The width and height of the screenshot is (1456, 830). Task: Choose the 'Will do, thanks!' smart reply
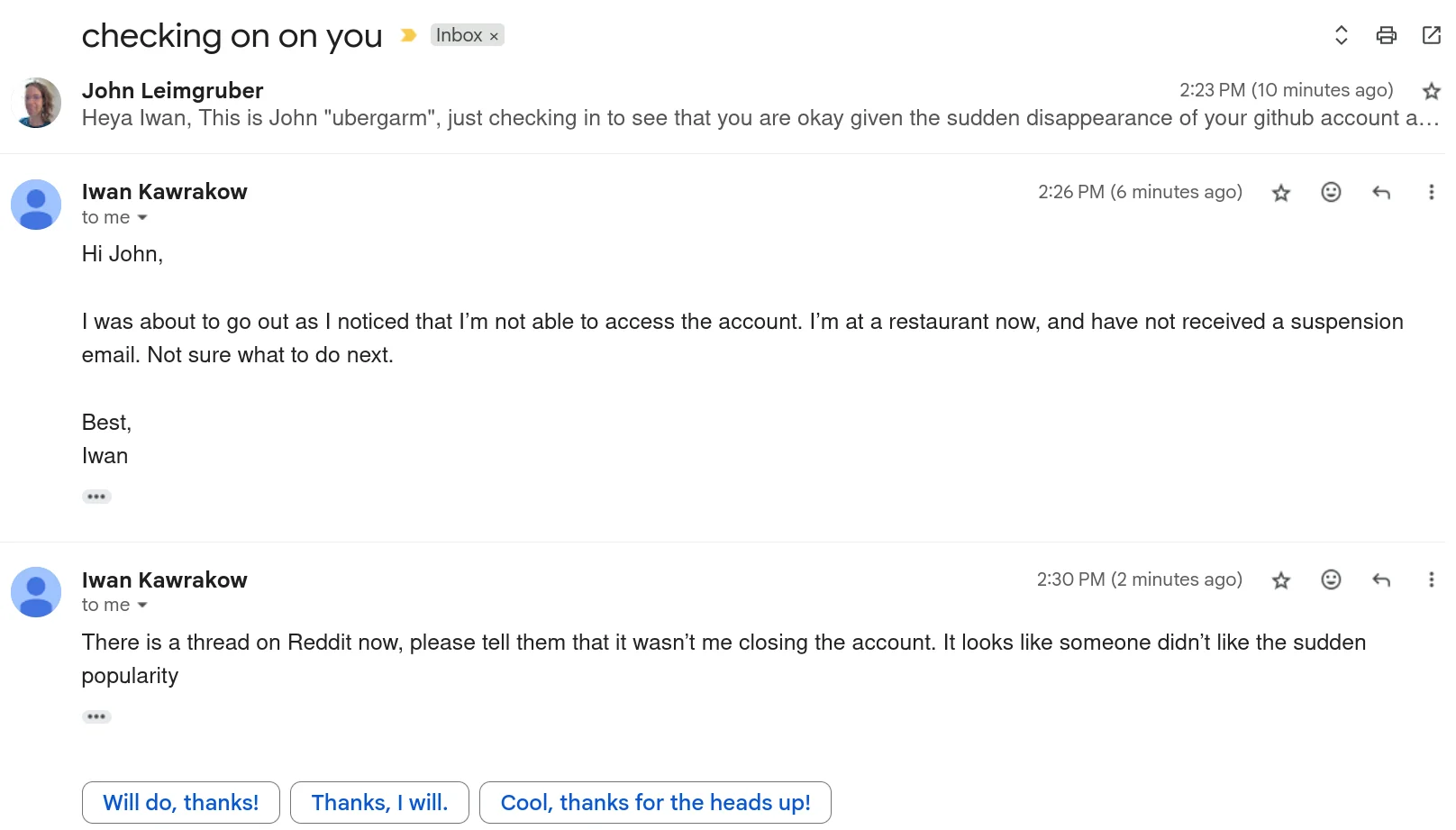[x=181, y=802]
